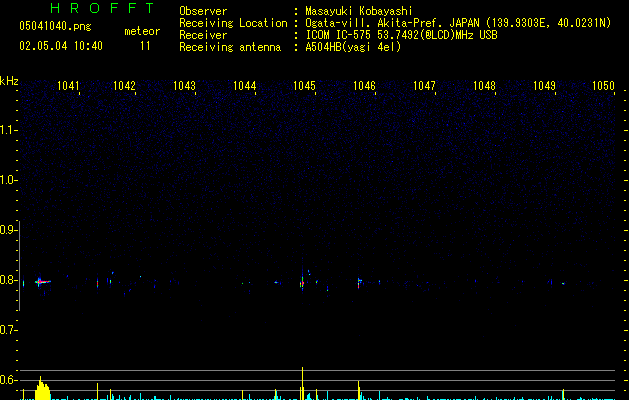This screenshot has width=629, height=400.
Task: Click the HROFFT title text
Action: coord(102,8)
